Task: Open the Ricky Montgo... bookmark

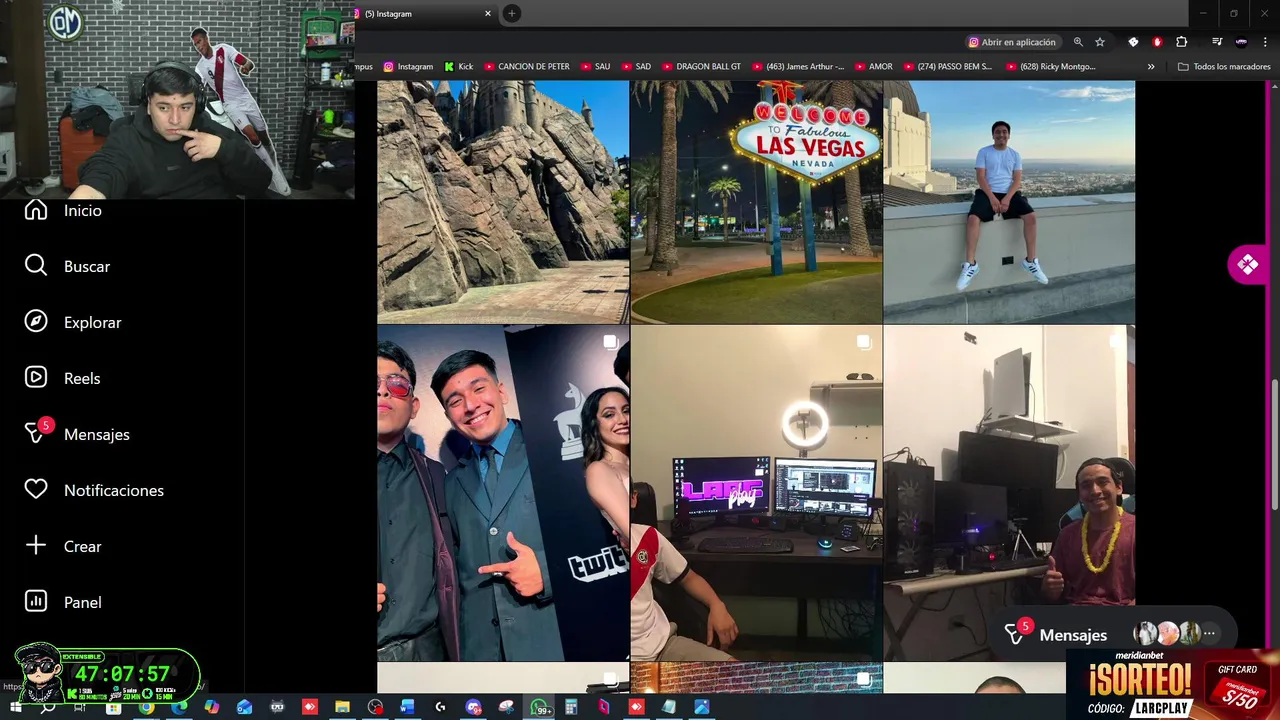Action: (x=1050, y=67)
